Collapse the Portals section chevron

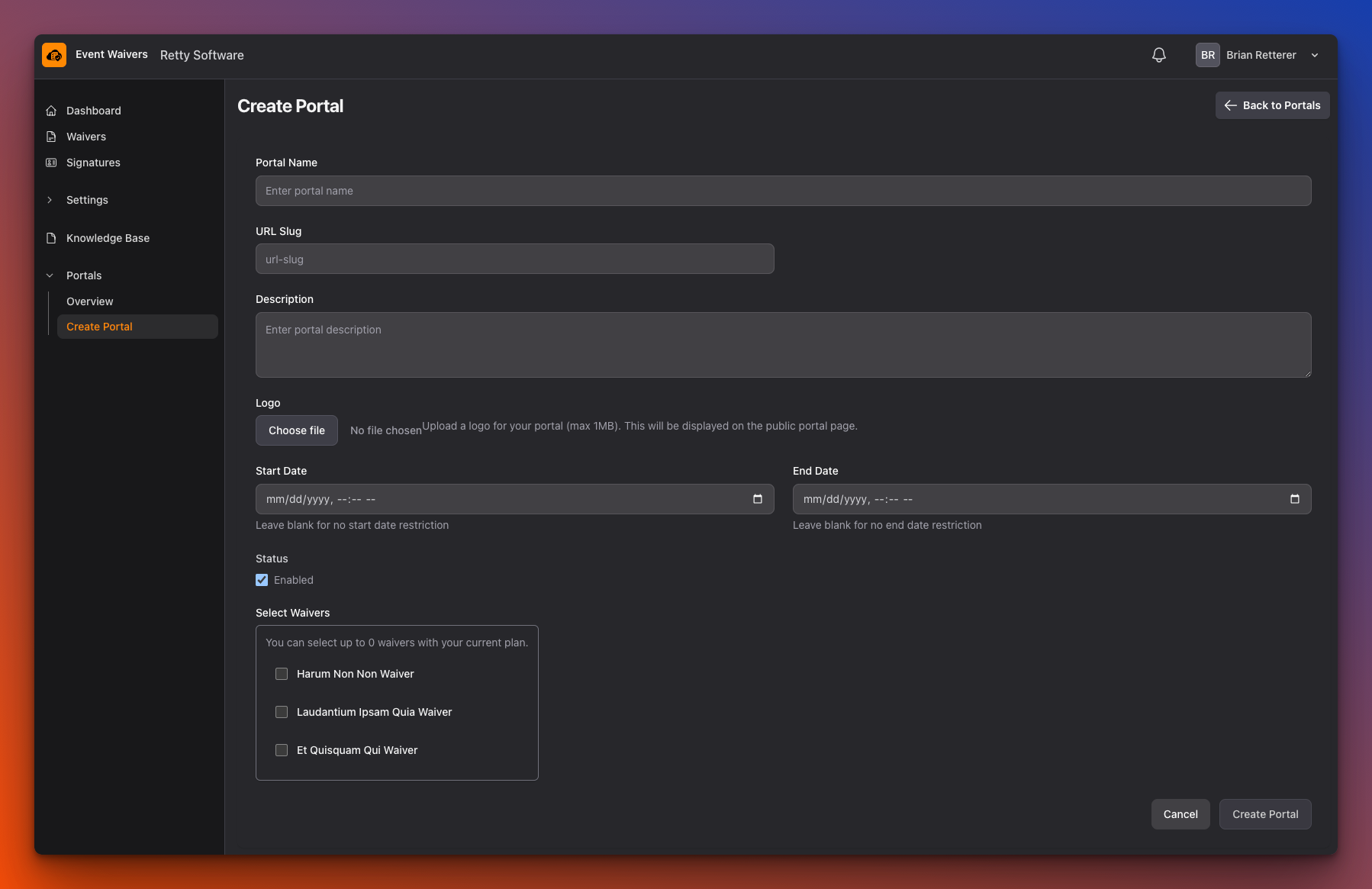pos(50,275)
